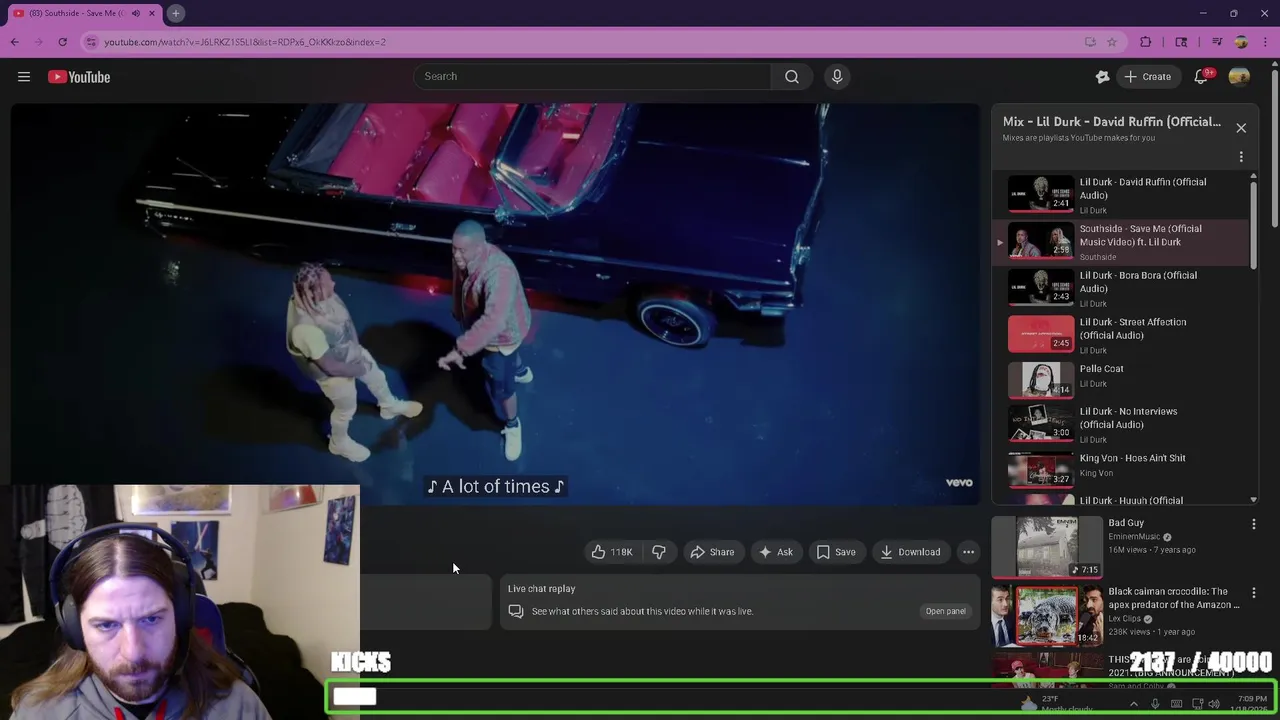Open Chrome three-dot menu
Viewport: 1280px width, 720px height.
(1265, 42)
